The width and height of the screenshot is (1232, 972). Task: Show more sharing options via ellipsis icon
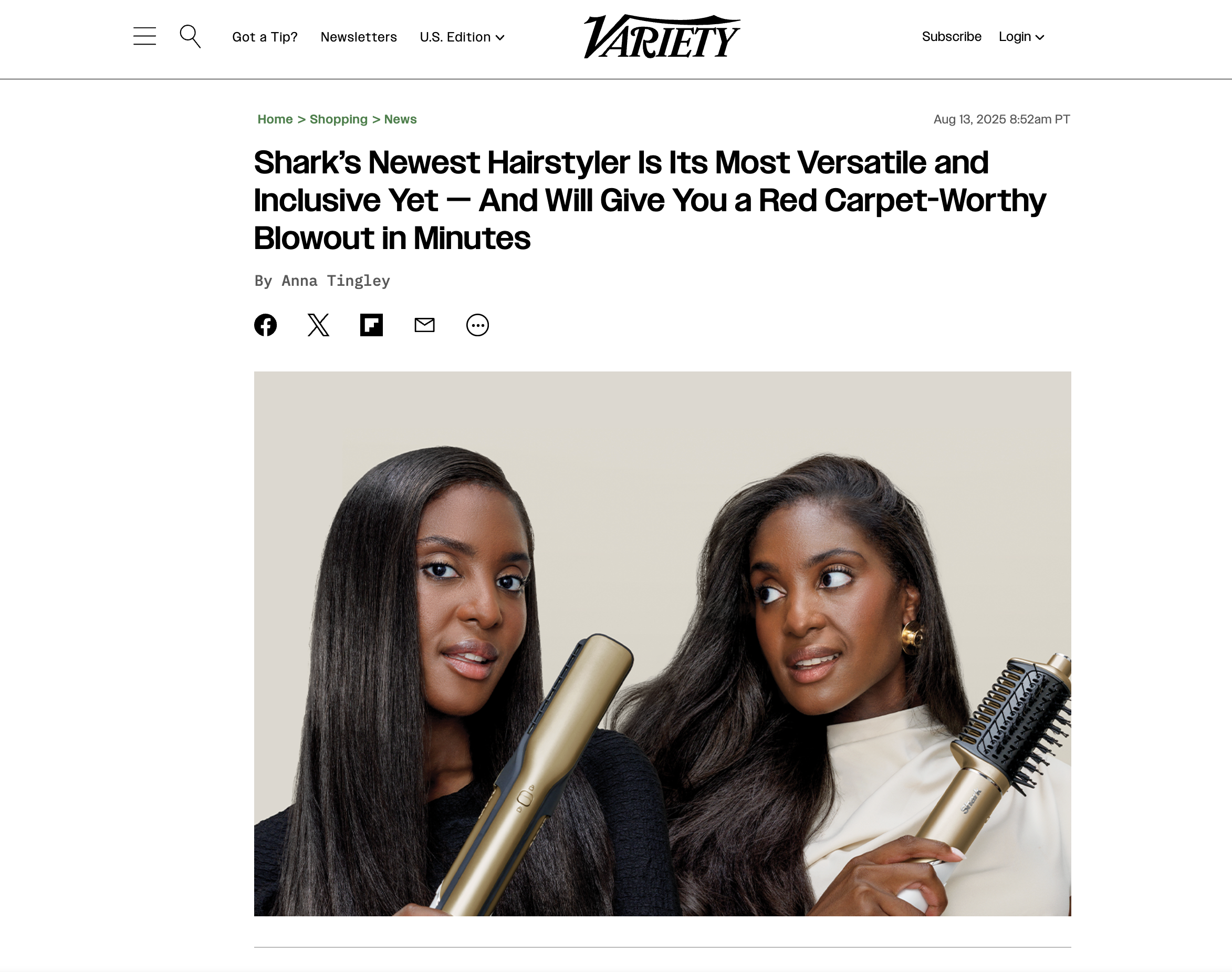pos(478,325)
